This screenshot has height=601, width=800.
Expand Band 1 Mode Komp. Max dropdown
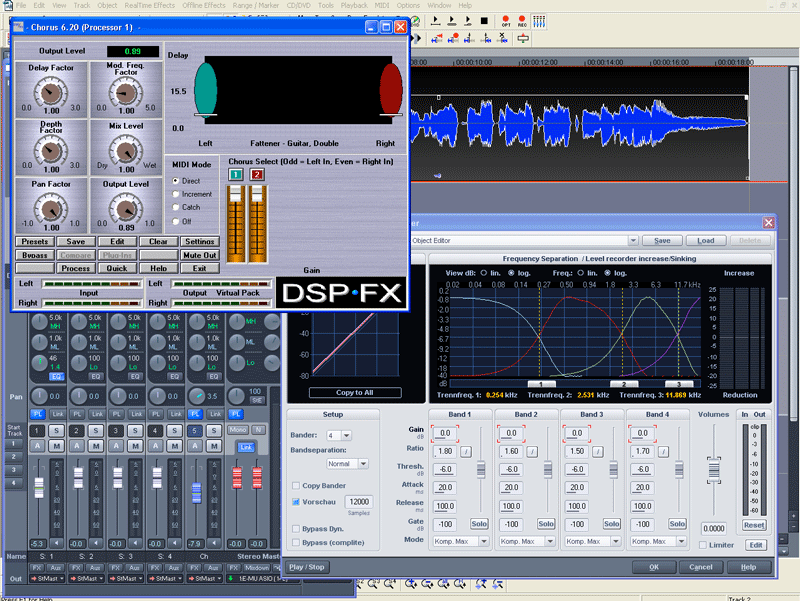483,541
